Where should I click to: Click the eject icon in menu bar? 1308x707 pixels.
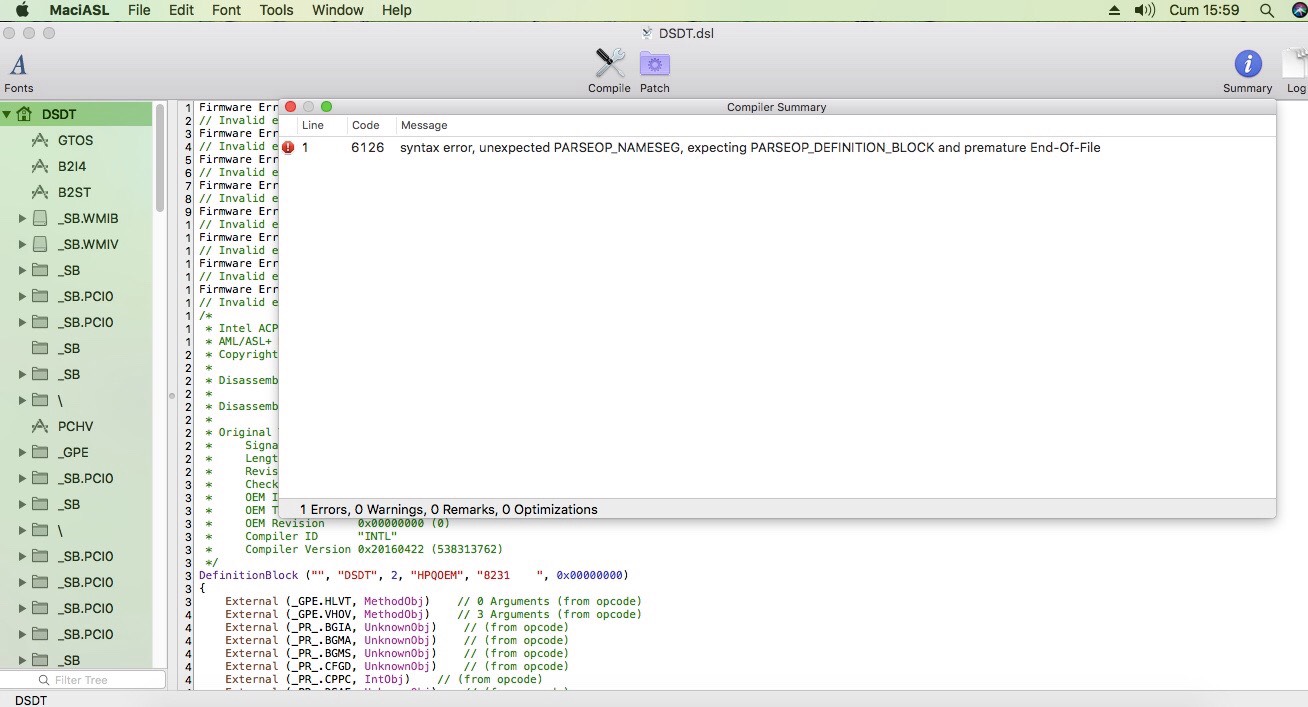click(1115, 10)
